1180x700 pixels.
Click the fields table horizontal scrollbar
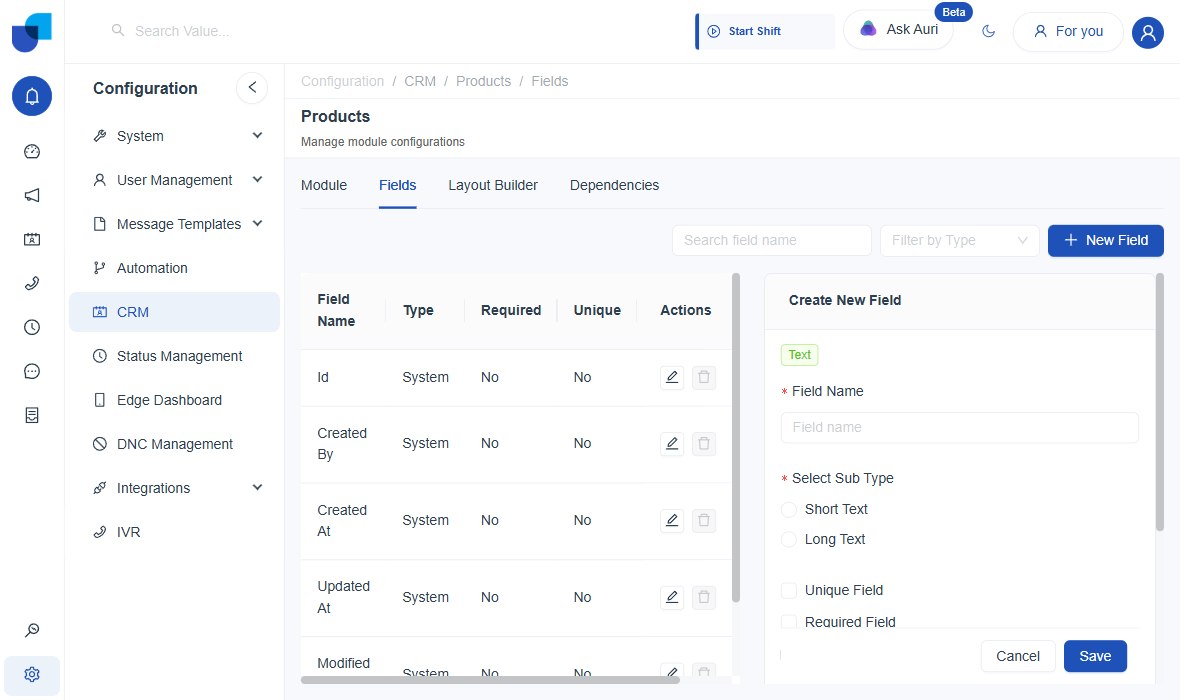click(x=490, y=680)
